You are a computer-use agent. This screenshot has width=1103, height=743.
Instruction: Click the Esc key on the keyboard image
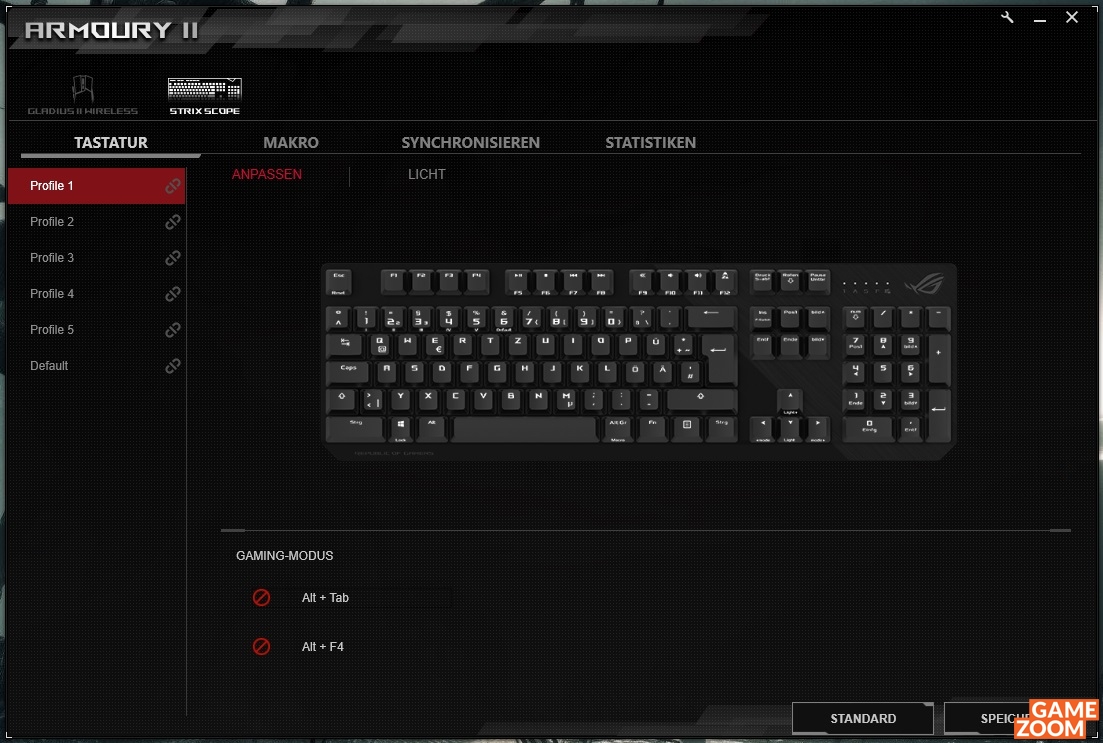(x=339, y=282)
